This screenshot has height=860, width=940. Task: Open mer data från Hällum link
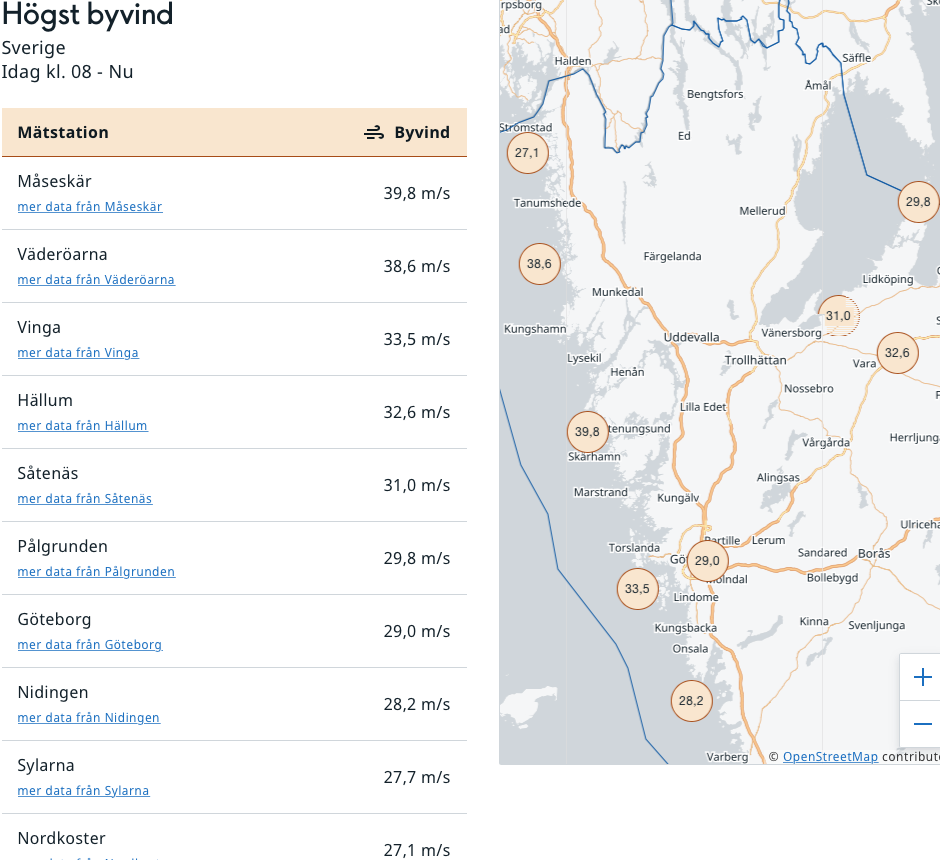[x=82, y=426]
